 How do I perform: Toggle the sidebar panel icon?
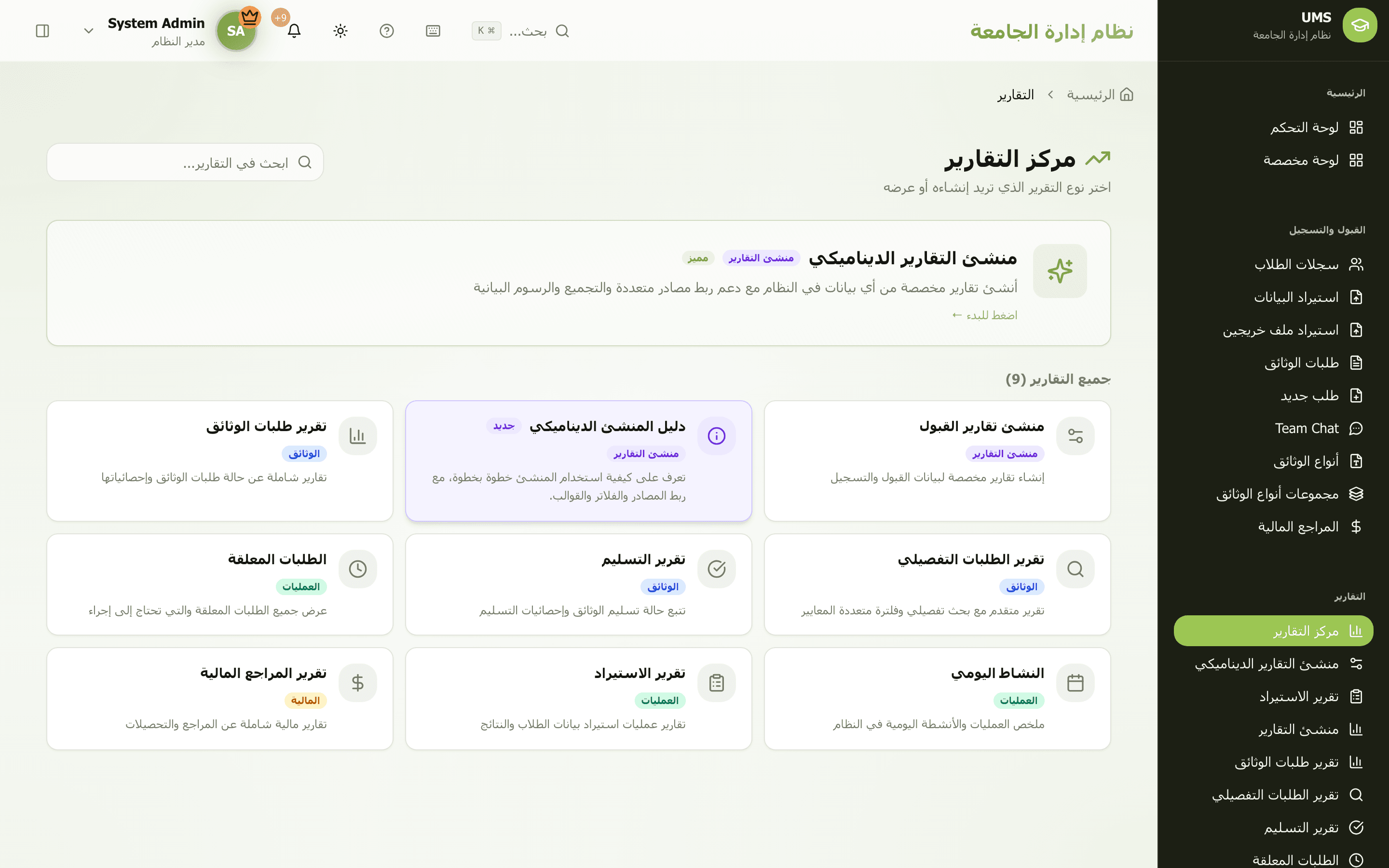click(42, 31)
